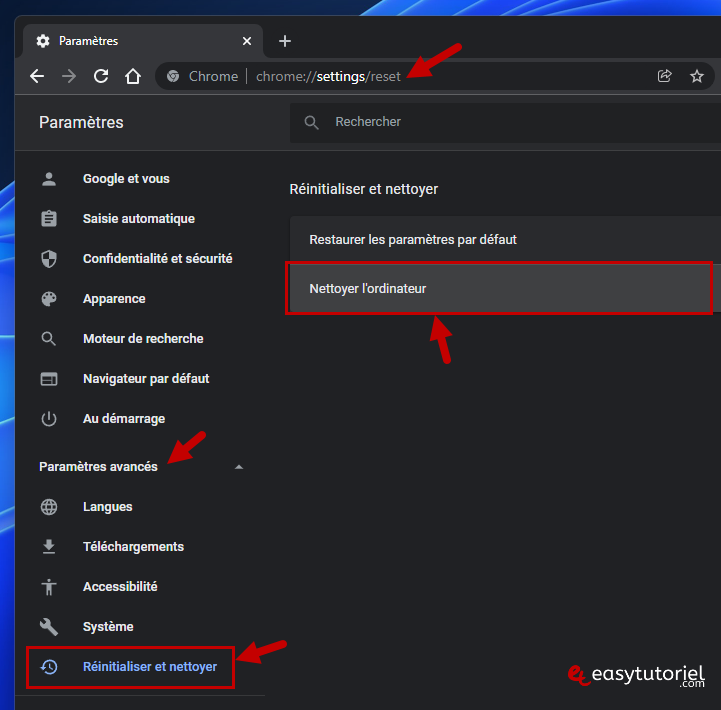The image size is (721, 710).
Task: Go to Apparence settings
Action: pos(114,299)
